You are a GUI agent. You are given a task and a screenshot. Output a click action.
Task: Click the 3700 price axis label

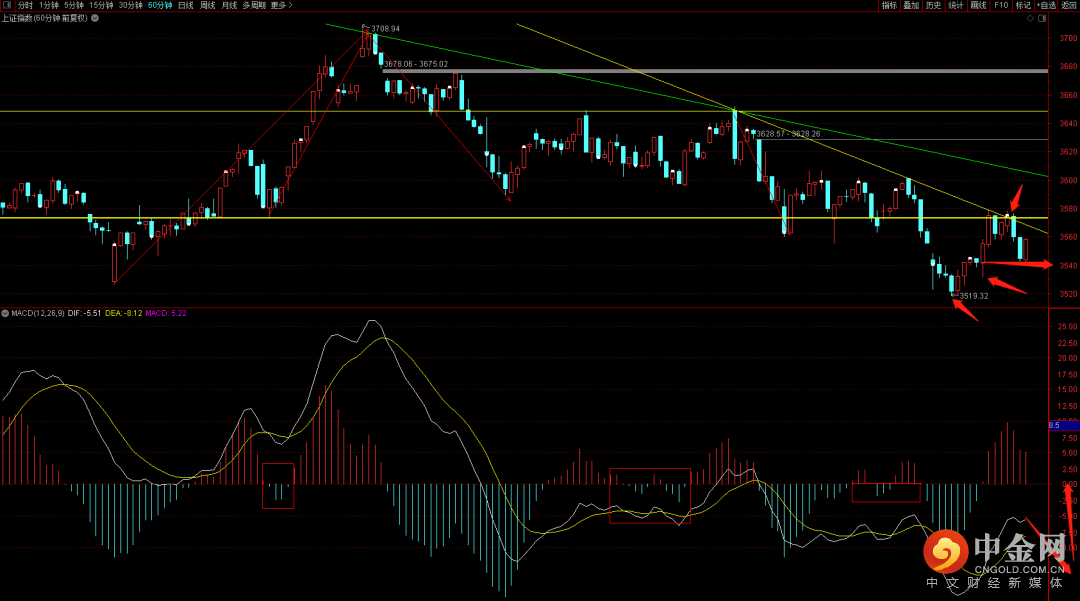(x=1068, y=39)
